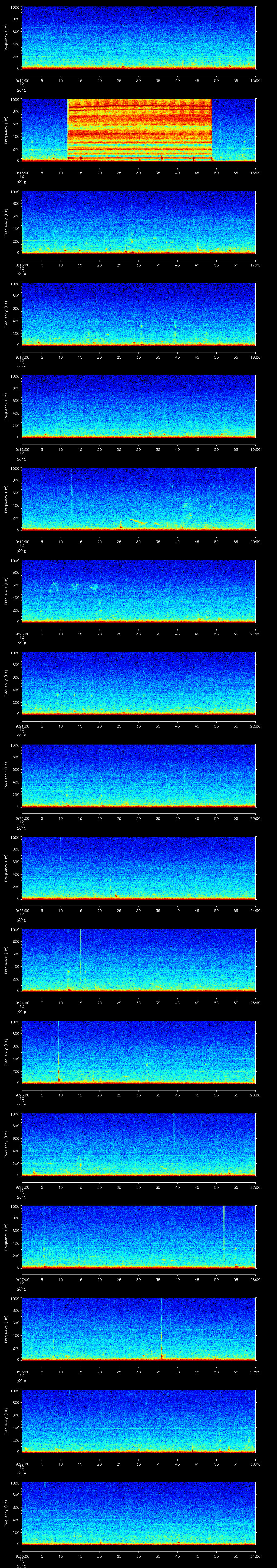The height and width of the screenshot is (1568, 277).
Task: Click the 31:00 end time label
Action: click(255, 1556)
